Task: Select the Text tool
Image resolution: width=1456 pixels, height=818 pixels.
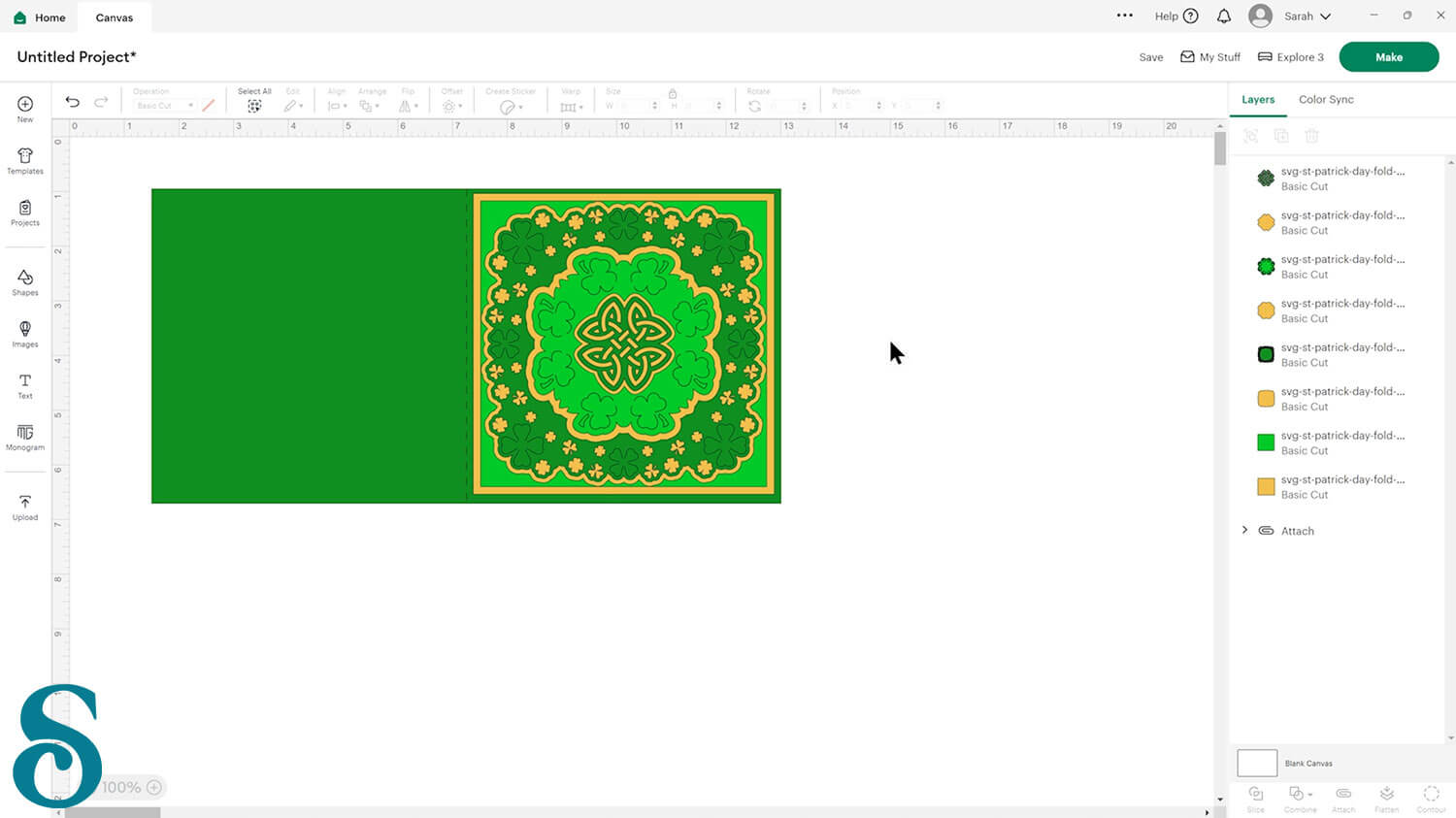Action: coord(25,386)
